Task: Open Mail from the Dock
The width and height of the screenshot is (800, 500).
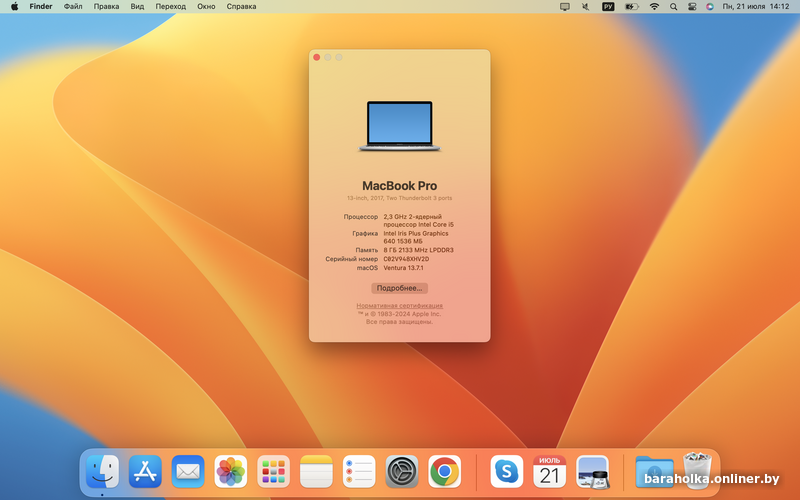Action: tap(188, 471)
